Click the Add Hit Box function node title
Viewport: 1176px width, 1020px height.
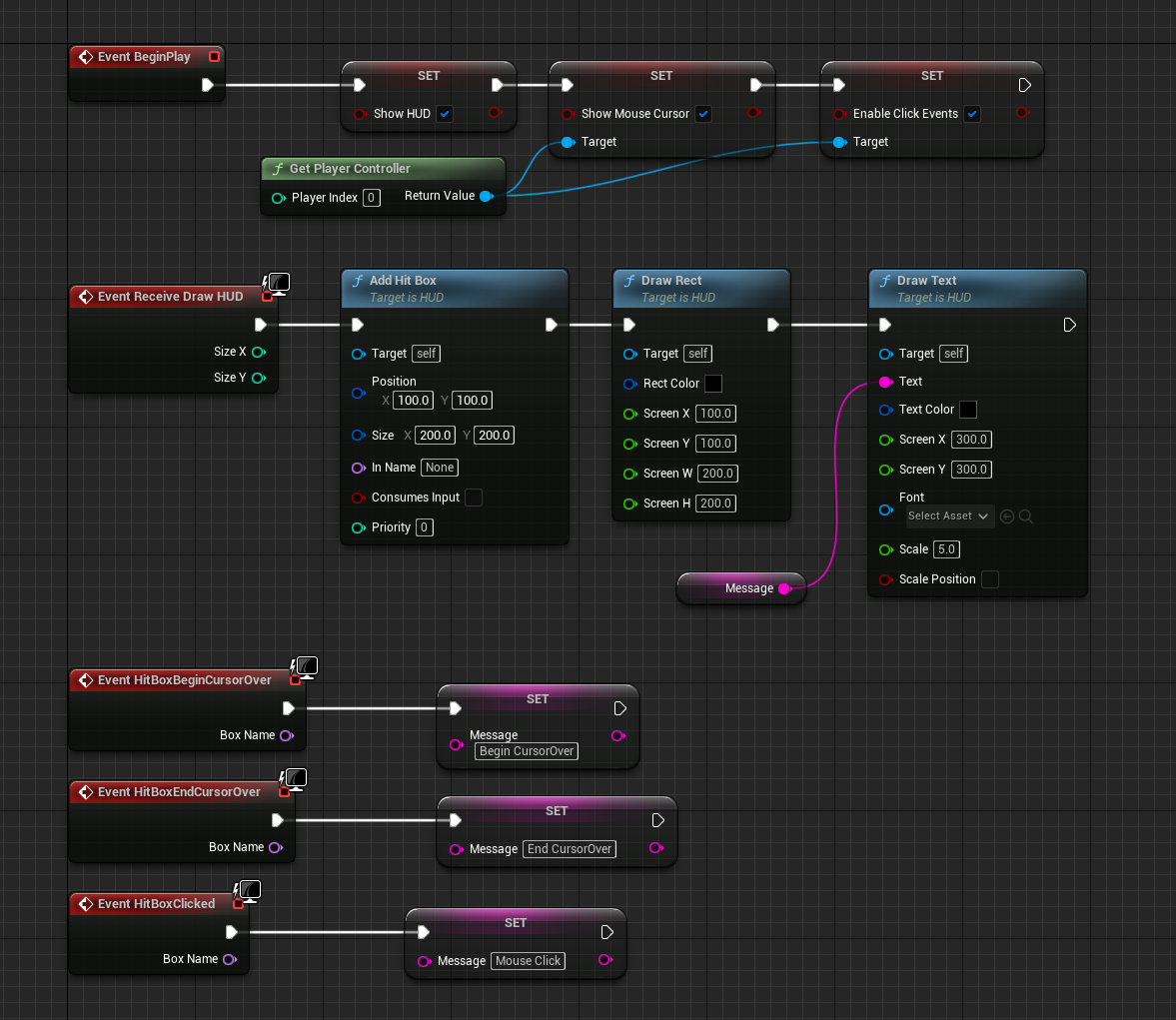click(403, 281)
